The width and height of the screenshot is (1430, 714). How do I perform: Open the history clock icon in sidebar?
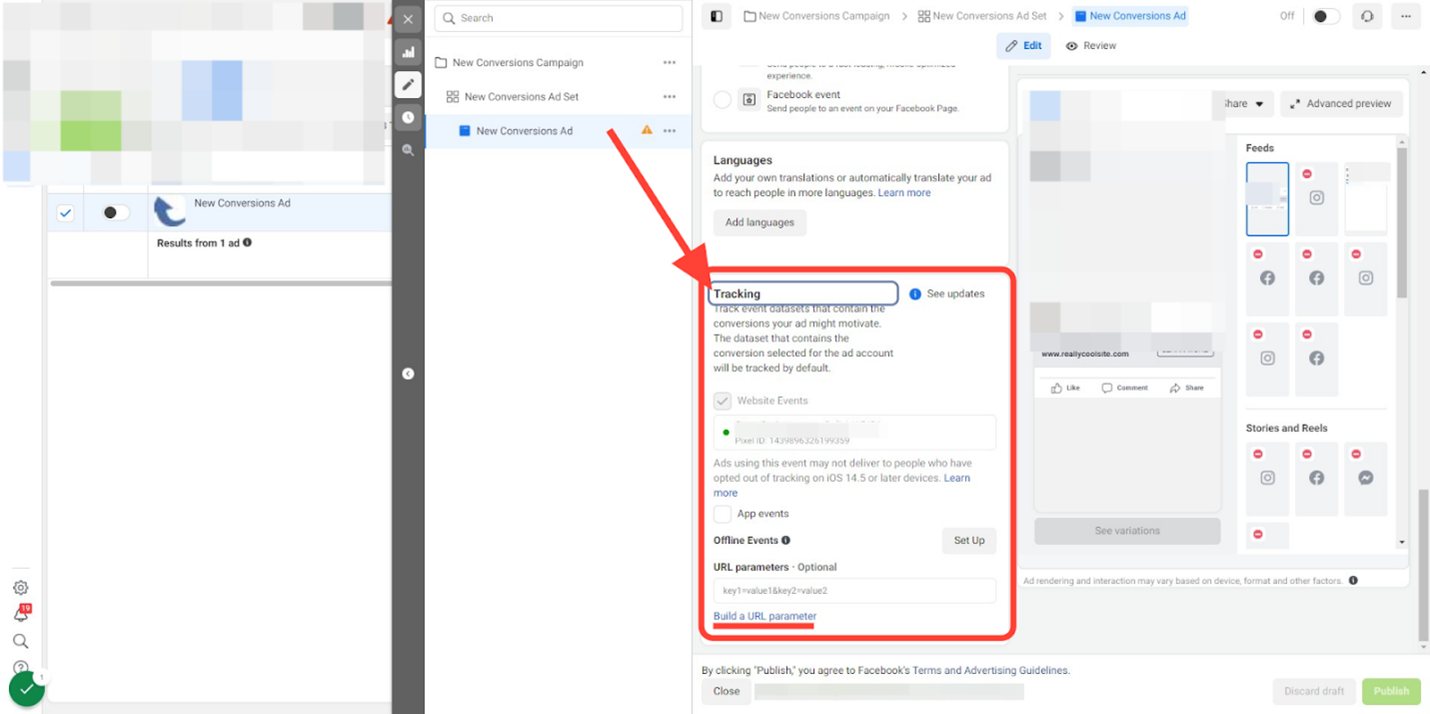(x=408, y=118)
